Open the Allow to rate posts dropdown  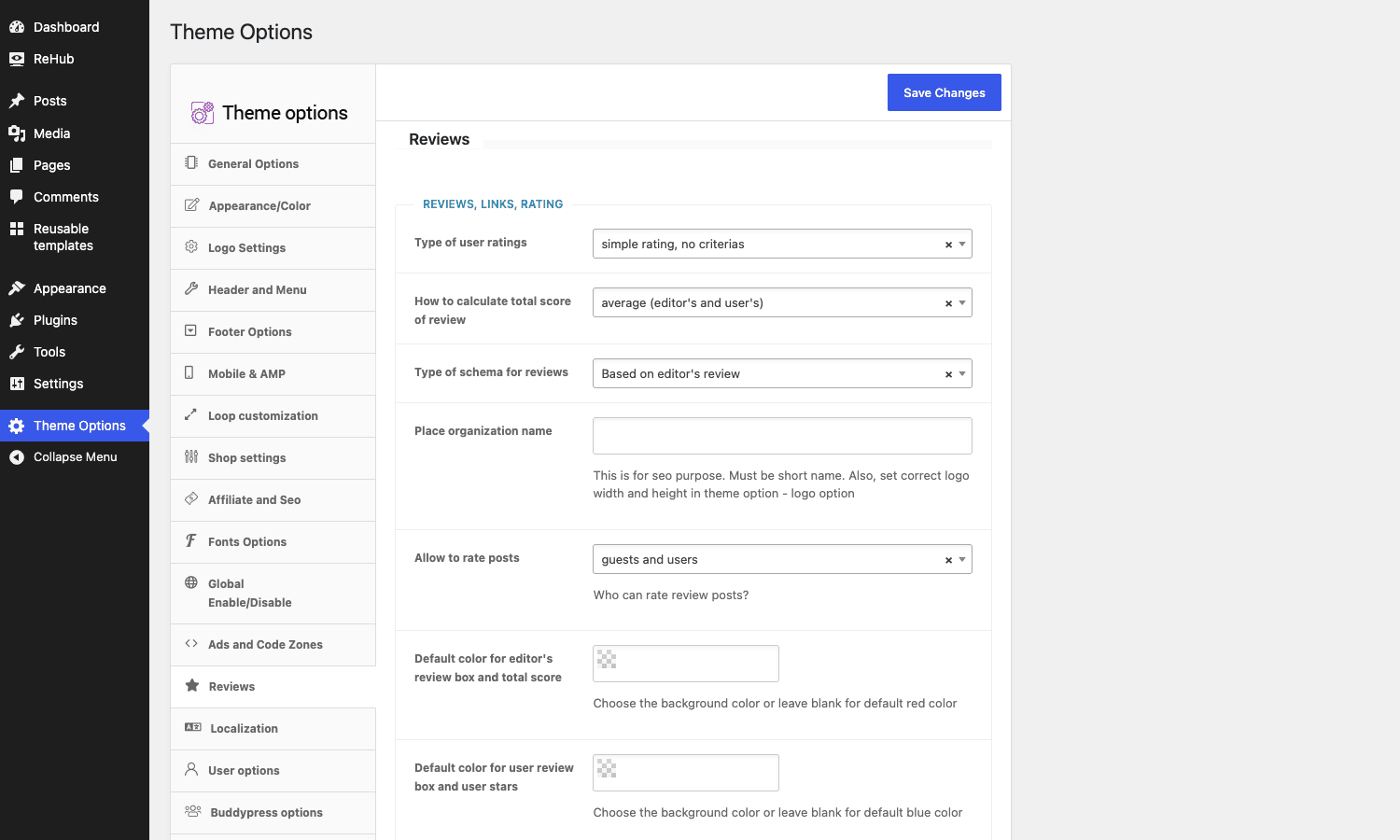(782, 559)
